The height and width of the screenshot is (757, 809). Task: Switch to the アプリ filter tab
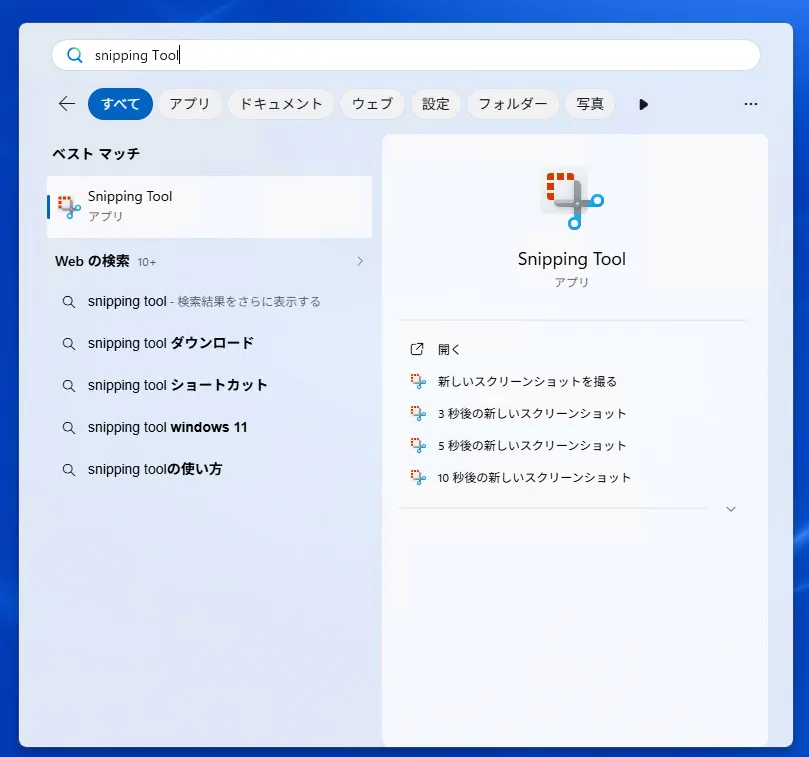click(190, 104)
